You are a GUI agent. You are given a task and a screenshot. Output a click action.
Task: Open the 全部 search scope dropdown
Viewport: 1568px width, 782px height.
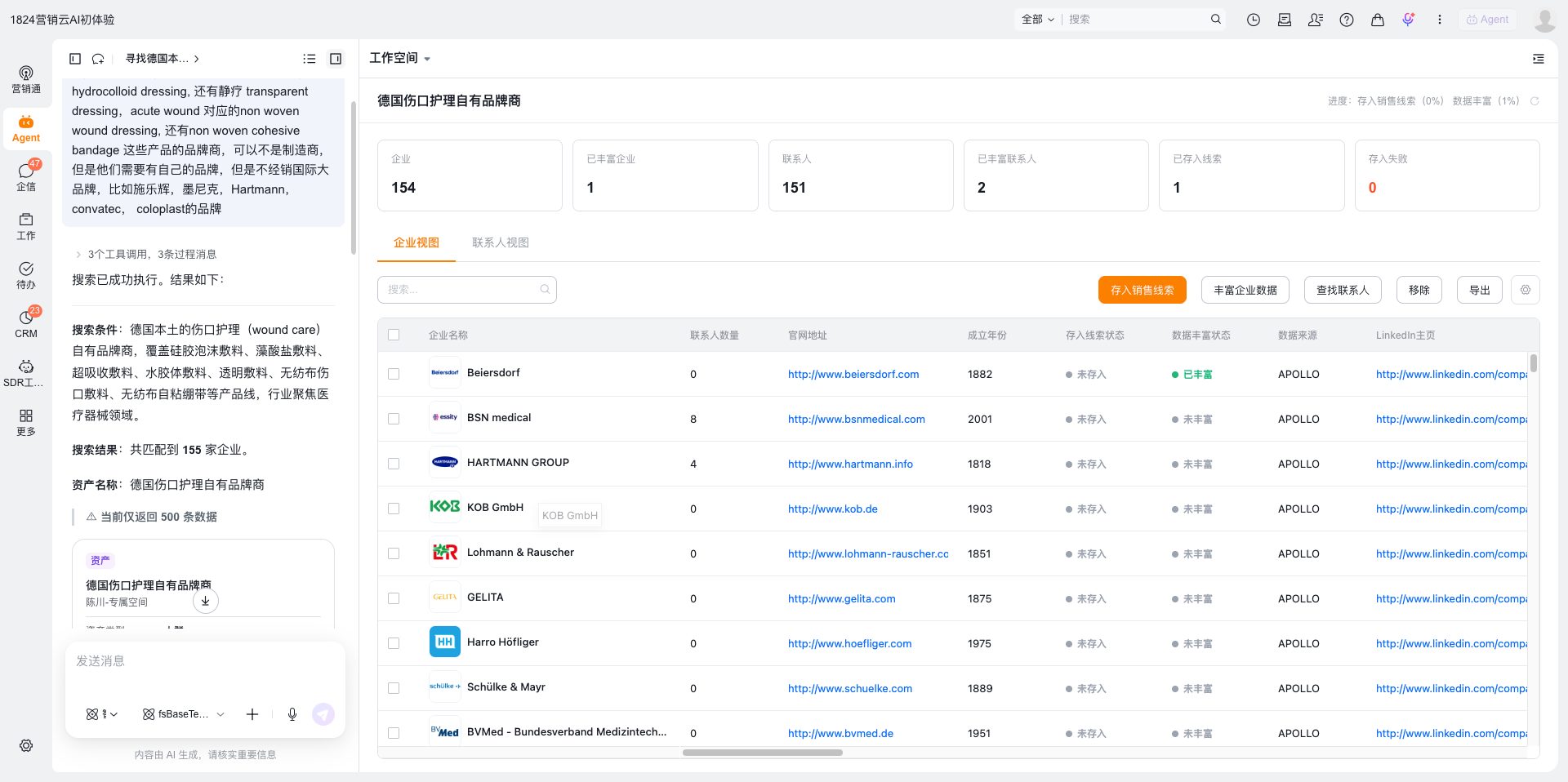coord(1038,19)
